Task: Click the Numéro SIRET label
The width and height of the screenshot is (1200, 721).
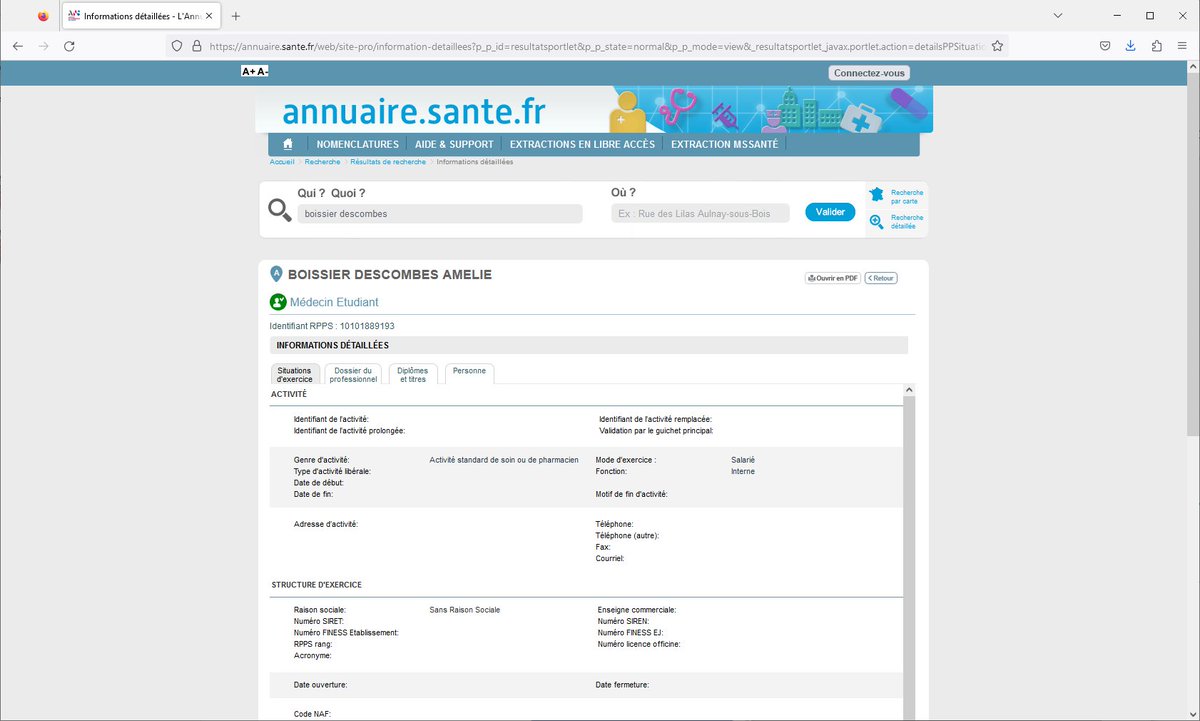Action: pos(319,621)
